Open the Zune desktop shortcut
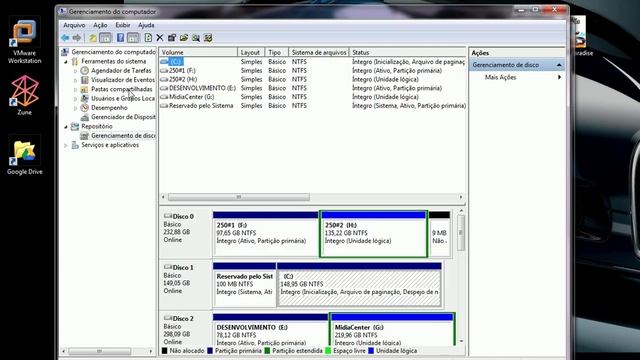This screenshot has width=640, height=360. pyautogui.click(x=24, y=95)
